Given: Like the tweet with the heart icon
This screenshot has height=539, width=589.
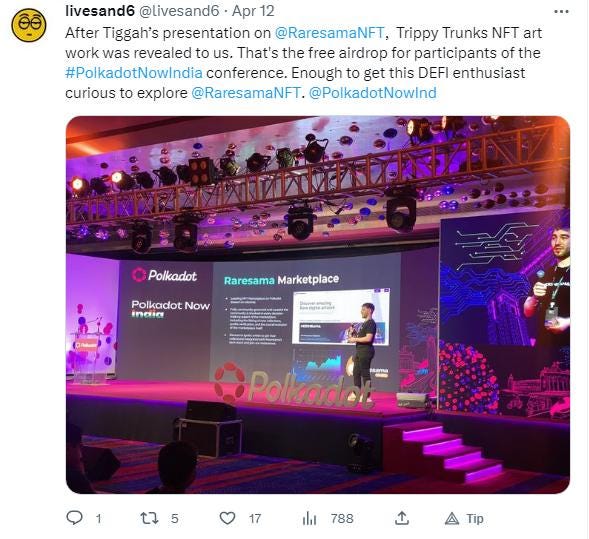Looking at the screenshot, I should [227, 518].
